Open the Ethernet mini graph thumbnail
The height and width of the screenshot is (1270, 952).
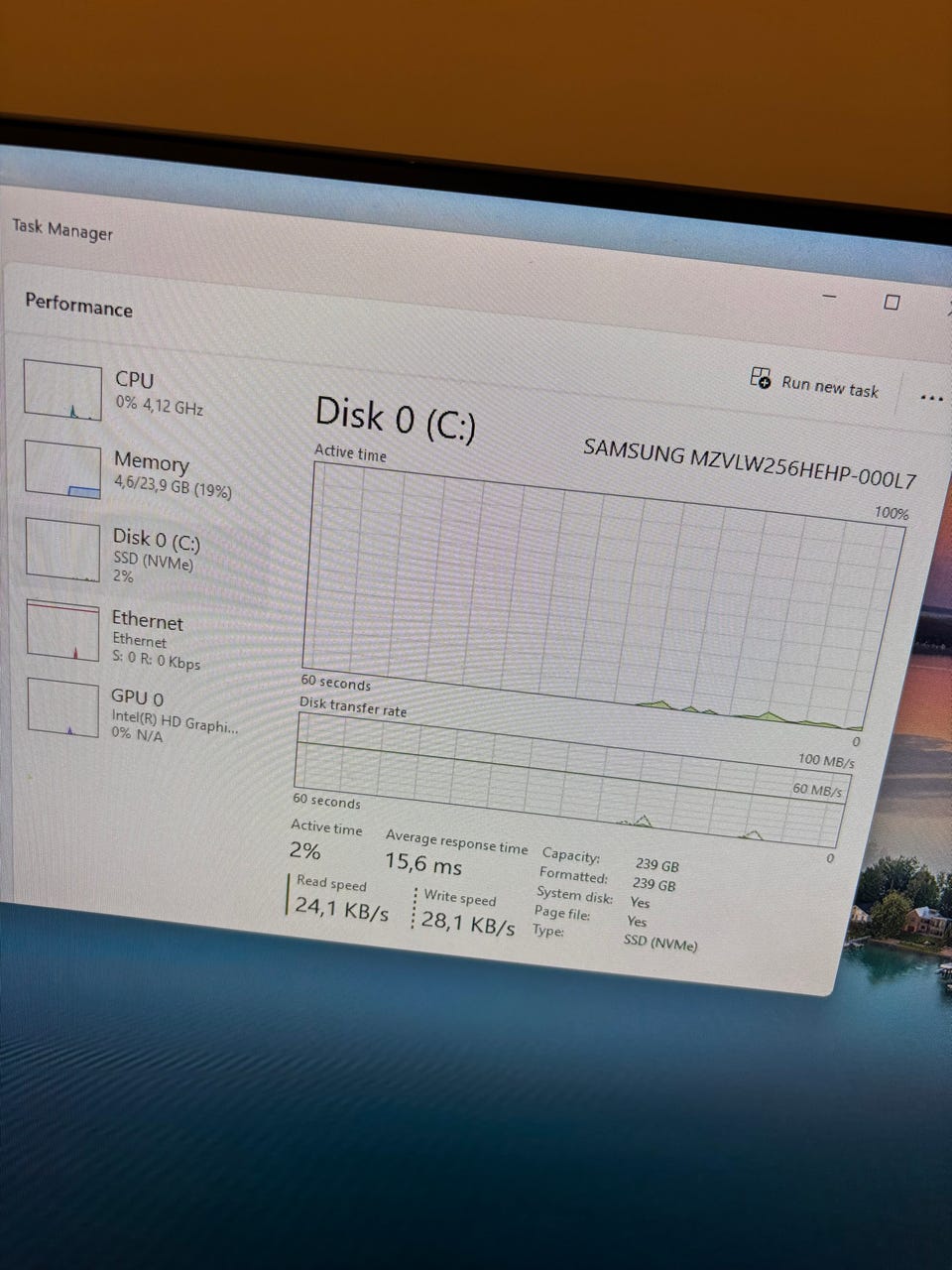62,630
